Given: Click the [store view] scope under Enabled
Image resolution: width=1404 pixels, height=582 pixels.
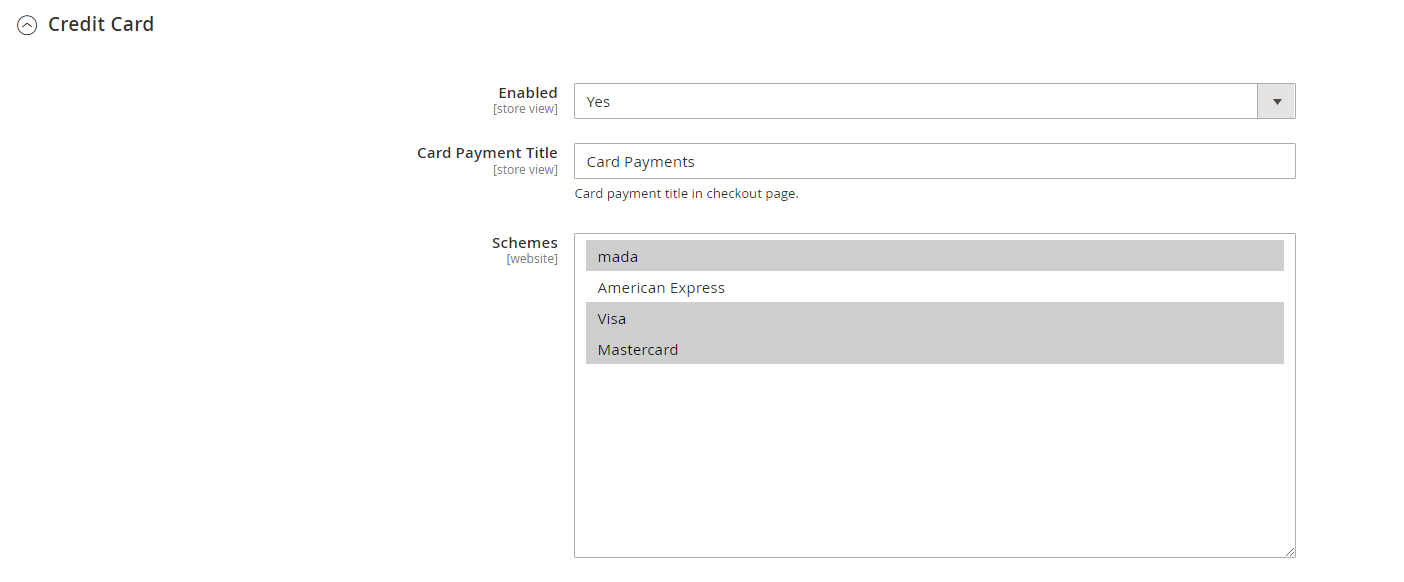Looking at the screenshot, I should 525,109.
